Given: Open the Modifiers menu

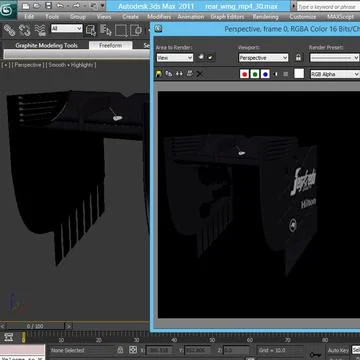Looking at the screenshot, I should [159, 17].
